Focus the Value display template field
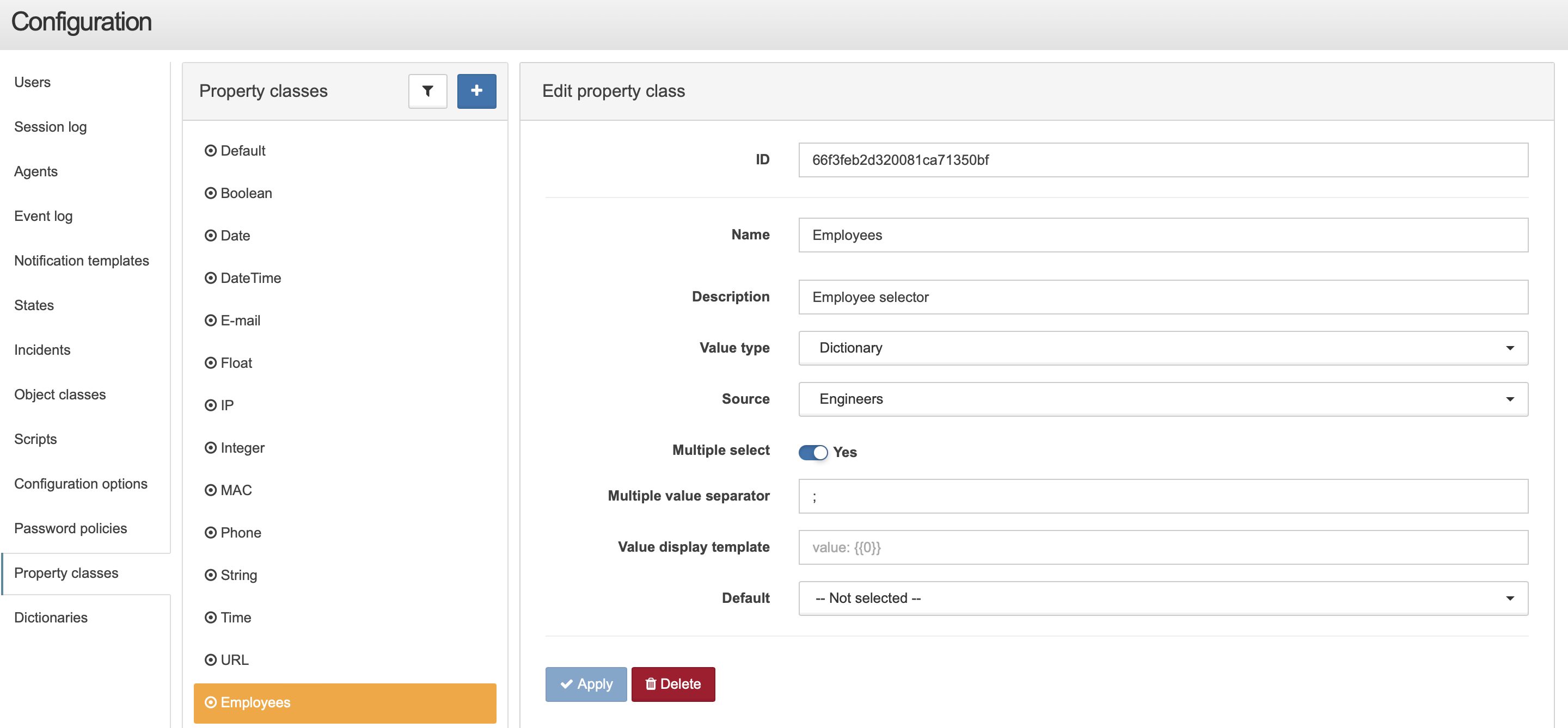1568x728 pixels. coord(1162,547)
